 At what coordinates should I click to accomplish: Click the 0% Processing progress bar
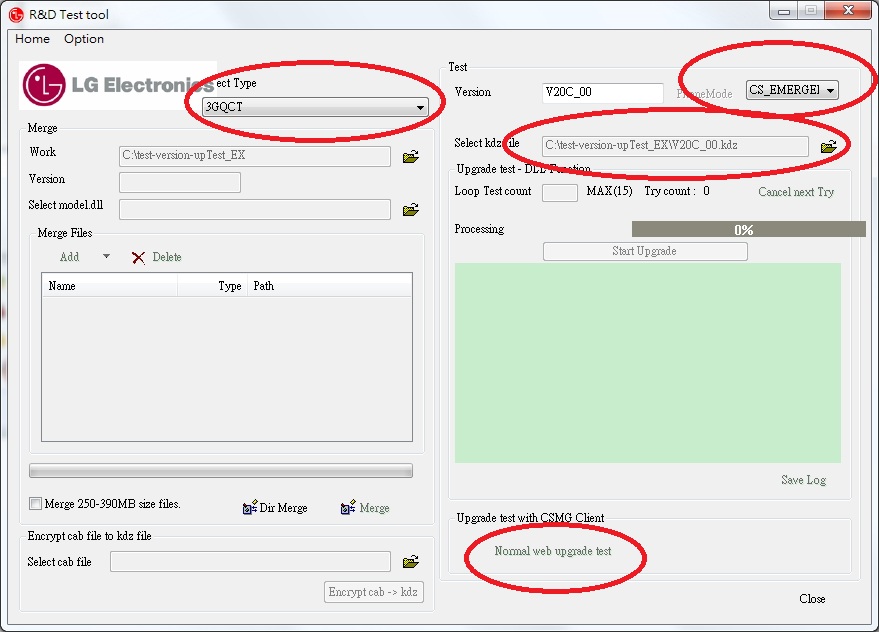749,229
